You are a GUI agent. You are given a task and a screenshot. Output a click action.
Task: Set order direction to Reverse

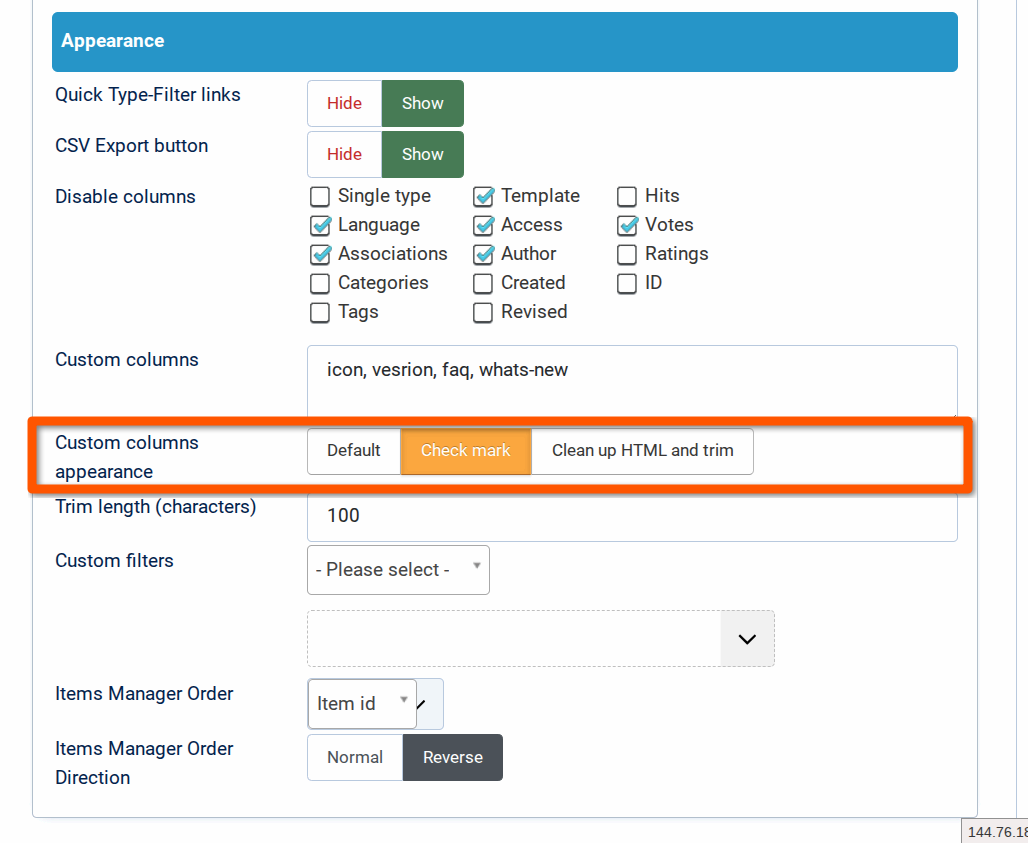(x=452, y=757)
